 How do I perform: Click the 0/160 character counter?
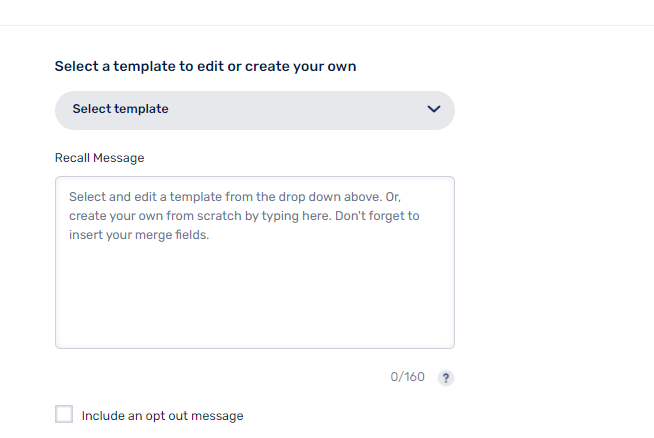407,378
